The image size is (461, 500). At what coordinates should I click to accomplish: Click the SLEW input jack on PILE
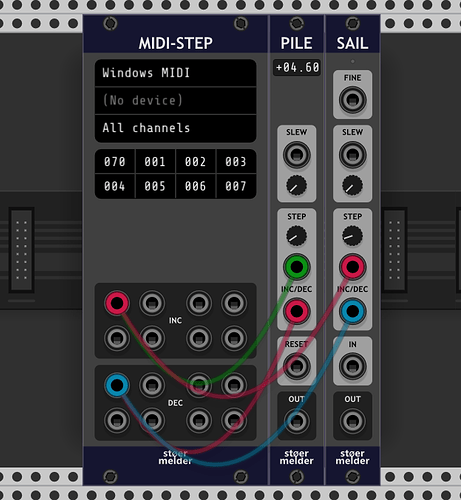point(296,155)
